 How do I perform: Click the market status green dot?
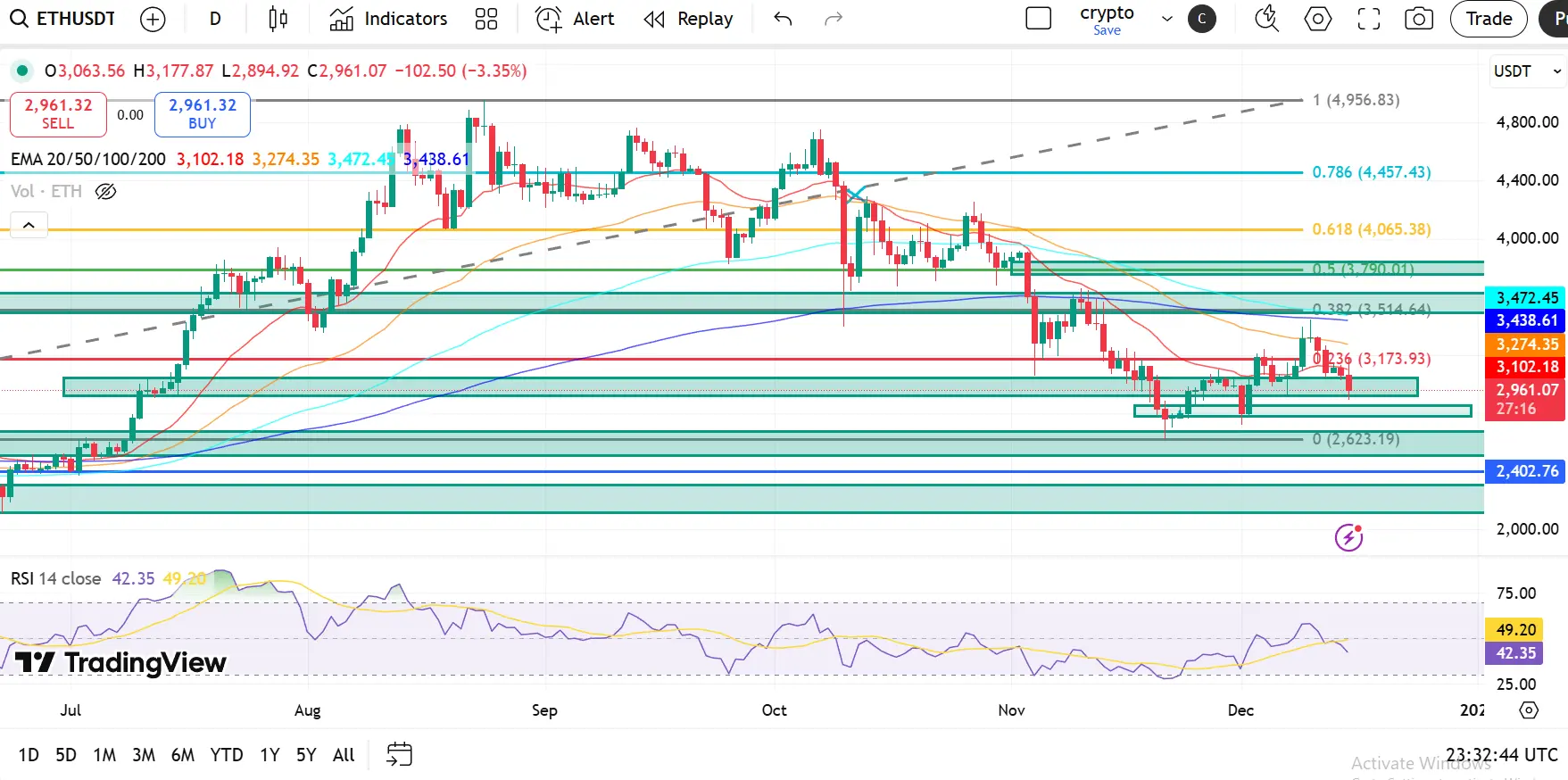22,71
